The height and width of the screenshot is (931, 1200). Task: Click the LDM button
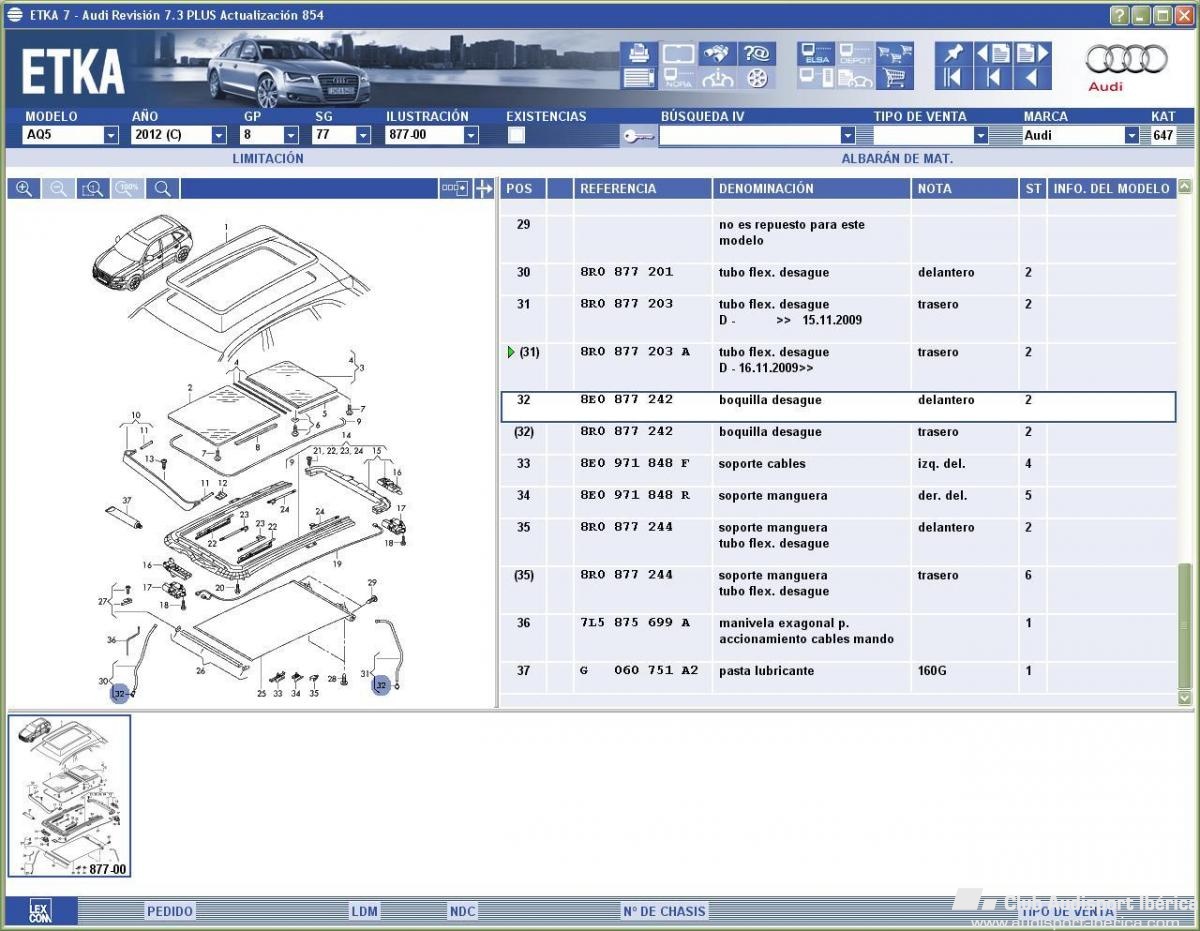click(364, 911)
